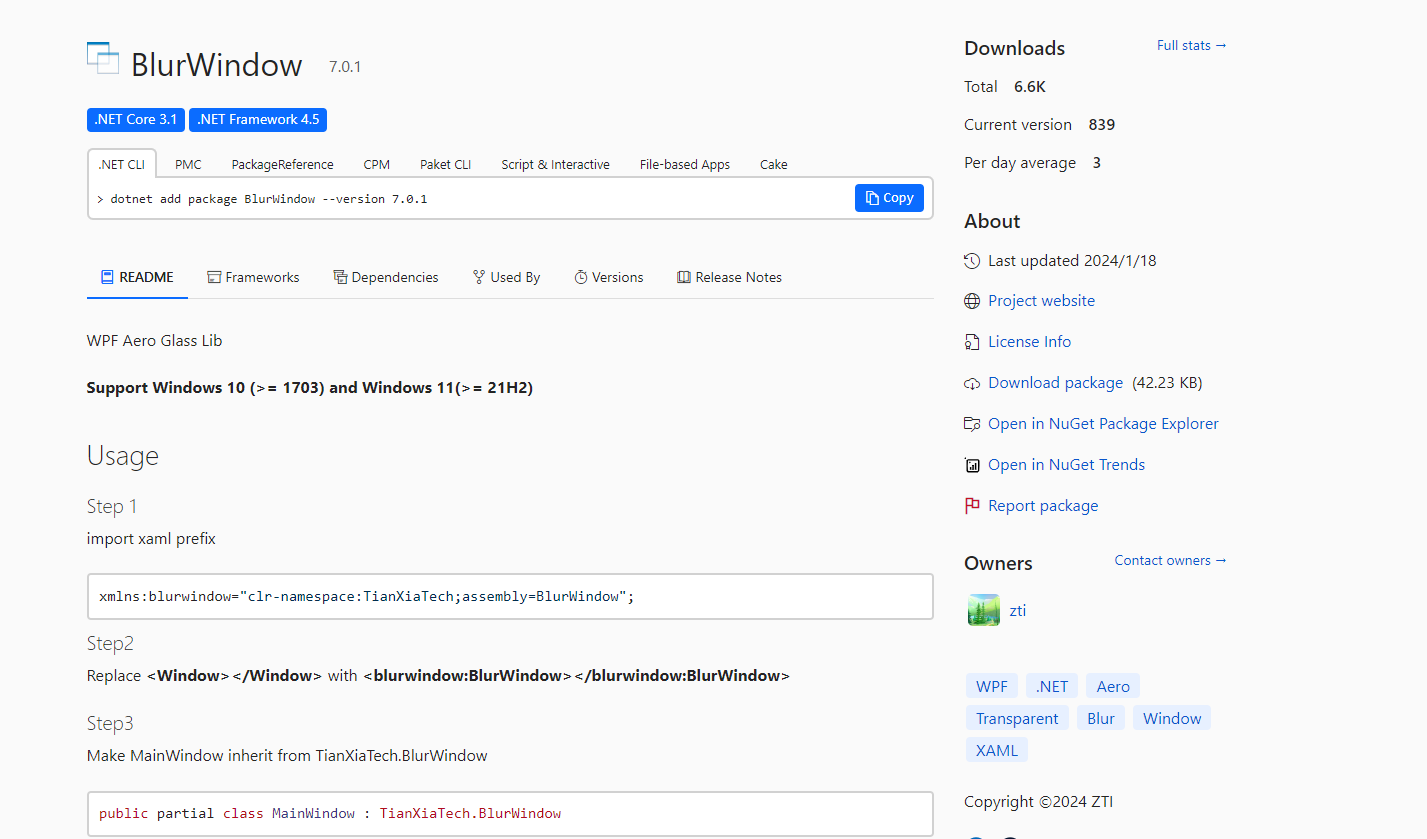Viewport: 1427px width, 839px height.
Task: Click the clock icon beside Last updated
Action: point(972,261)
